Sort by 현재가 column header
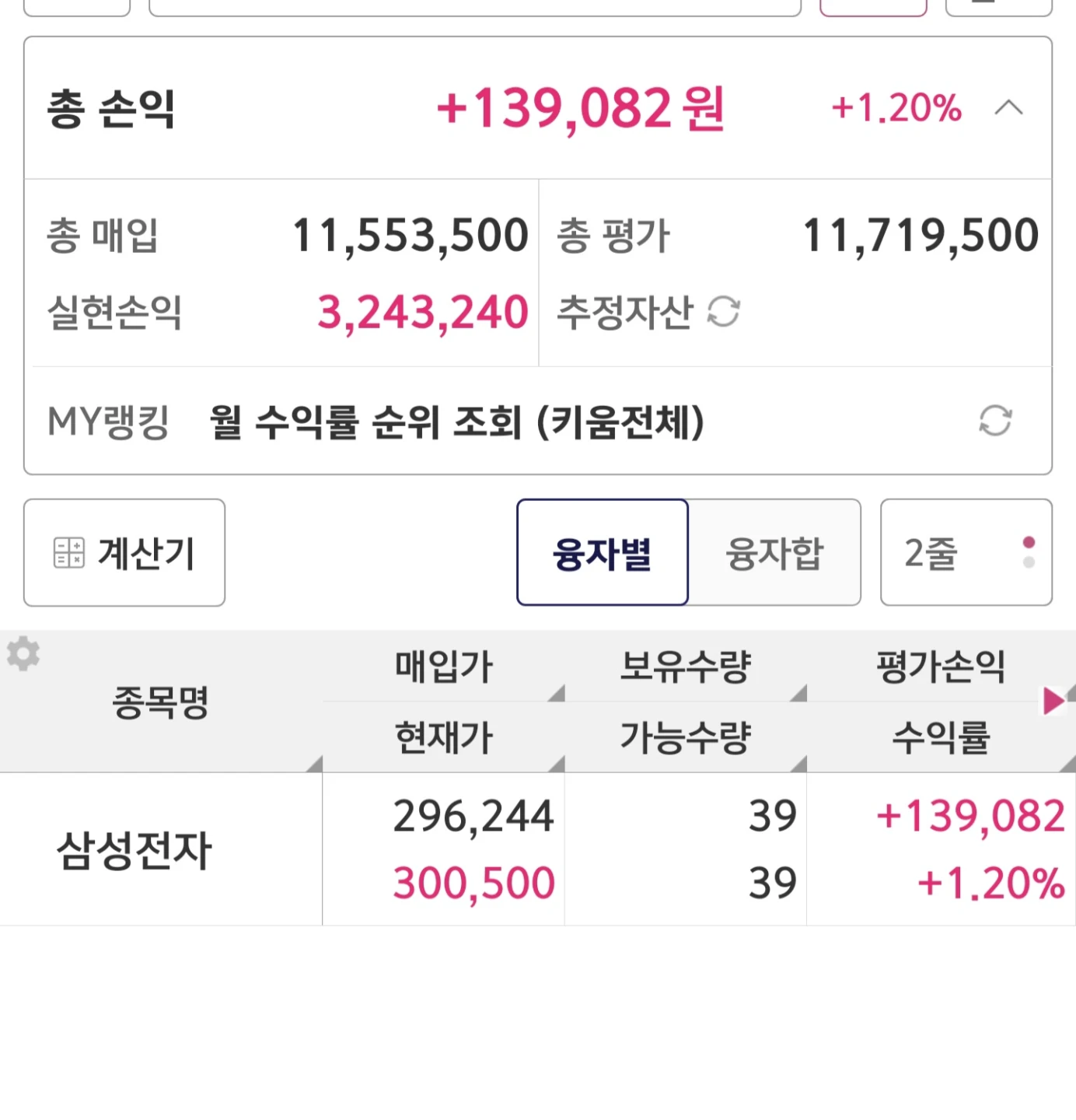 pos(444,737)
